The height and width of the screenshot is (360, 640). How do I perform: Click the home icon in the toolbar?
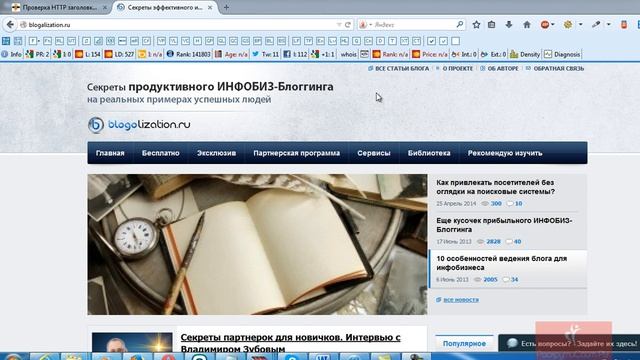(527, 24)
